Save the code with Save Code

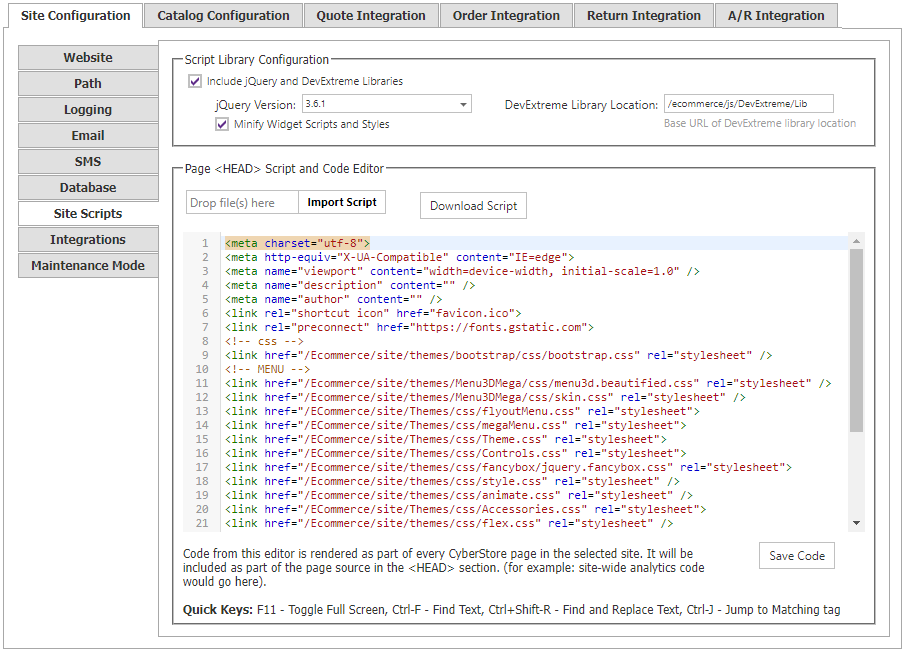797,556
